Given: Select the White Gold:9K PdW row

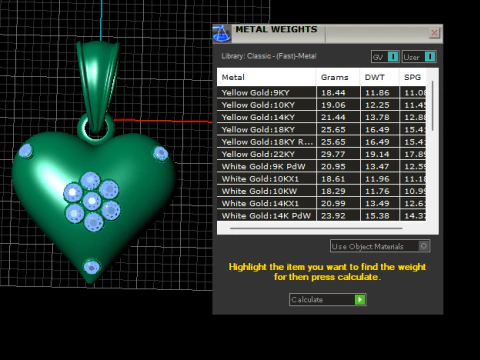Looking at the screenshot, I should coord(321,166).
